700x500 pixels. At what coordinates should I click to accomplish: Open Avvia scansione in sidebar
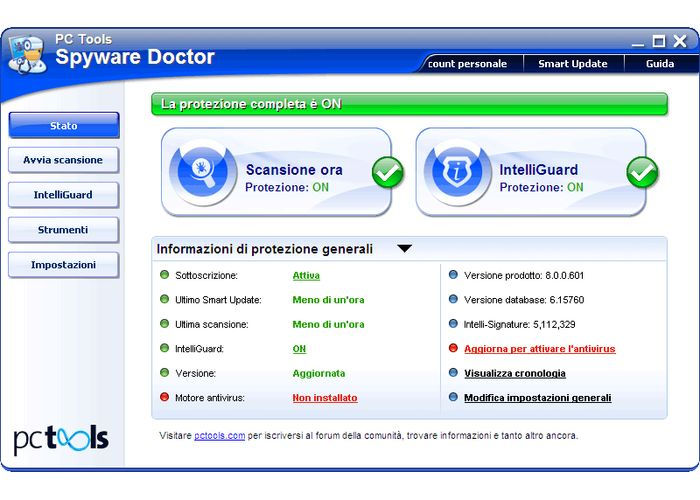pyautogui.click(x=63, y=160)
